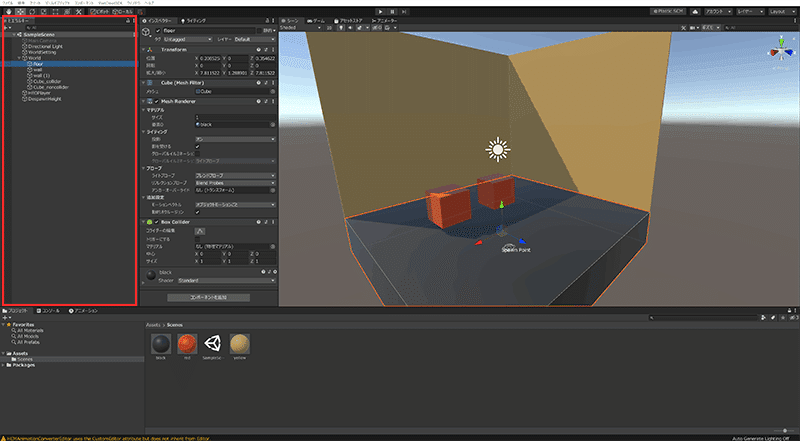Select DespawnHeight in the Hierarchy
Image resolution: width=800 pixels, height=441 pixels.
click(44, 99)
